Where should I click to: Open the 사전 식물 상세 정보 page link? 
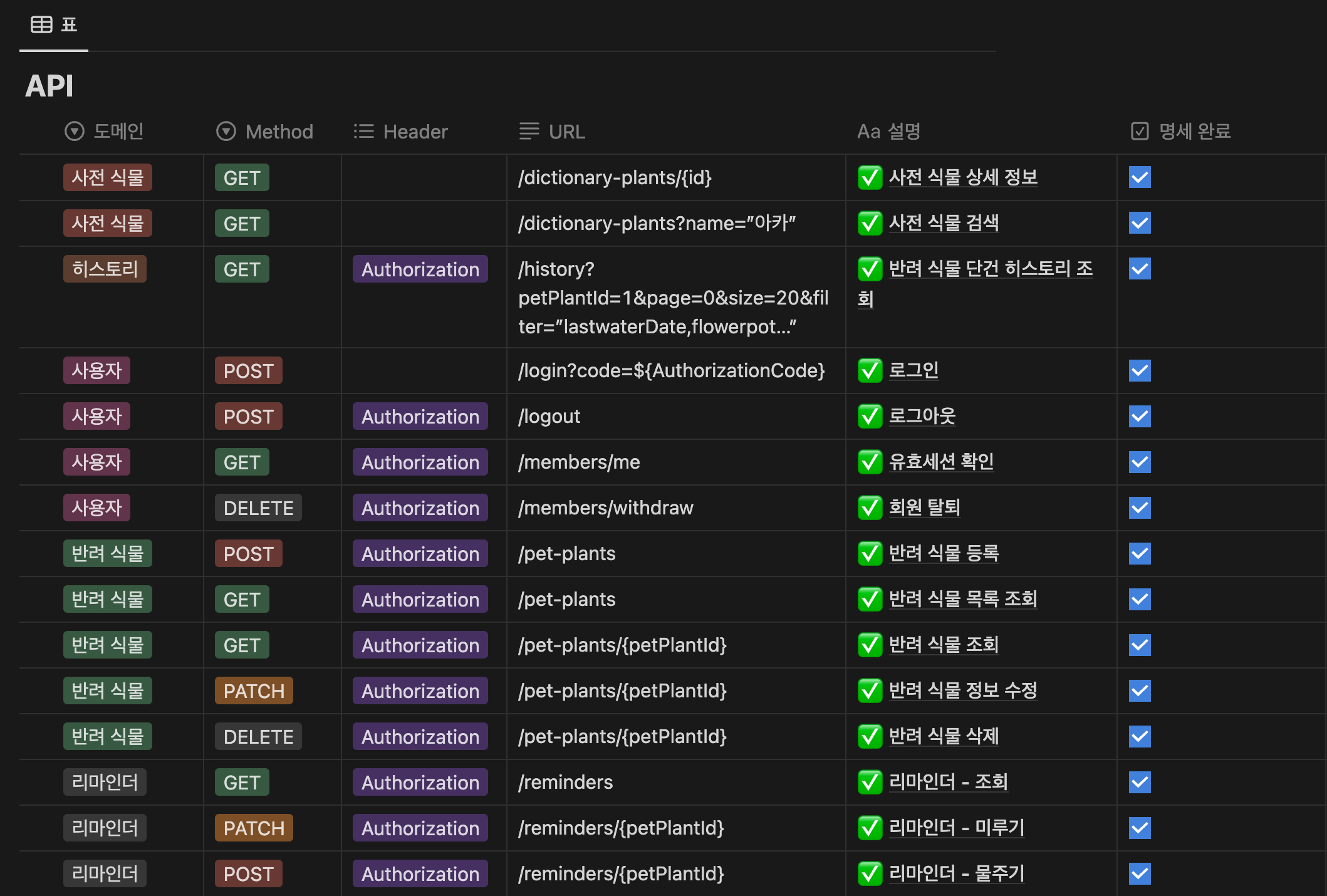pyautogui.click(x=963, y=177)
